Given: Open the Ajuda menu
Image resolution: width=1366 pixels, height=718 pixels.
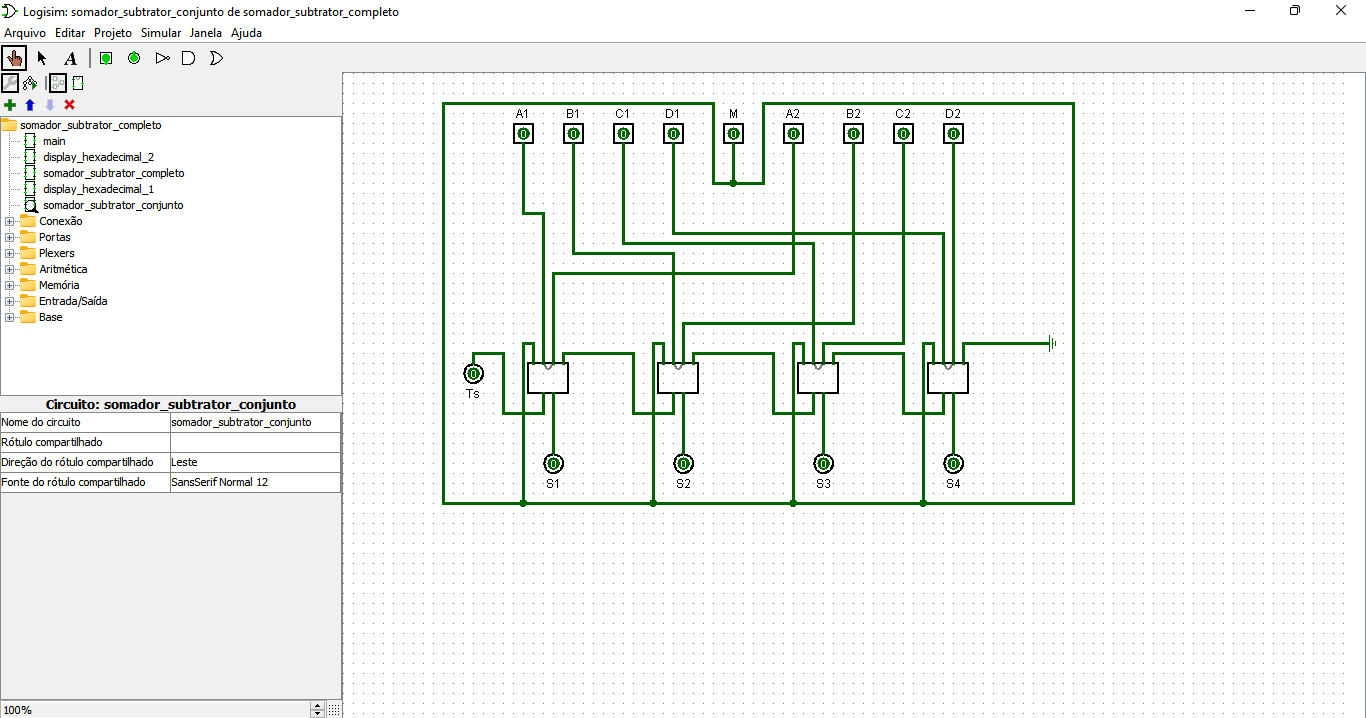Looking at the screenshot, I should [x=246, y=33].
